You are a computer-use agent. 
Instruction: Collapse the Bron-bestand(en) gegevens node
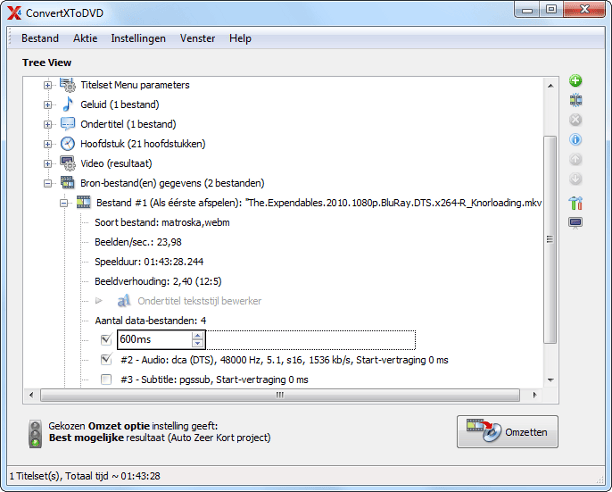(48, 183)
